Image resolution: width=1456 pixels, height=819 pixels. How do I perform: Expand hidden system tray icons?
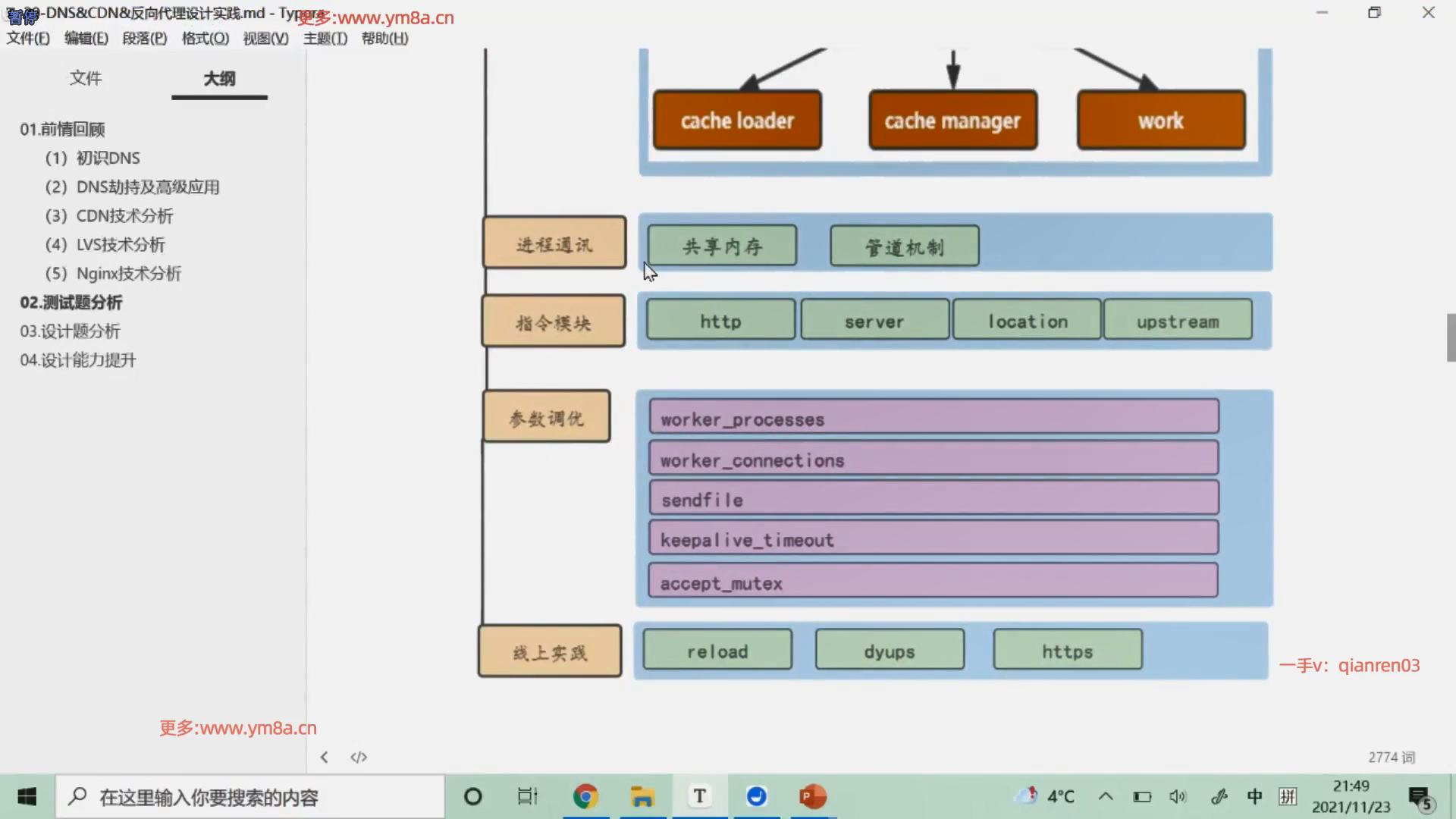click(1106, 796)
